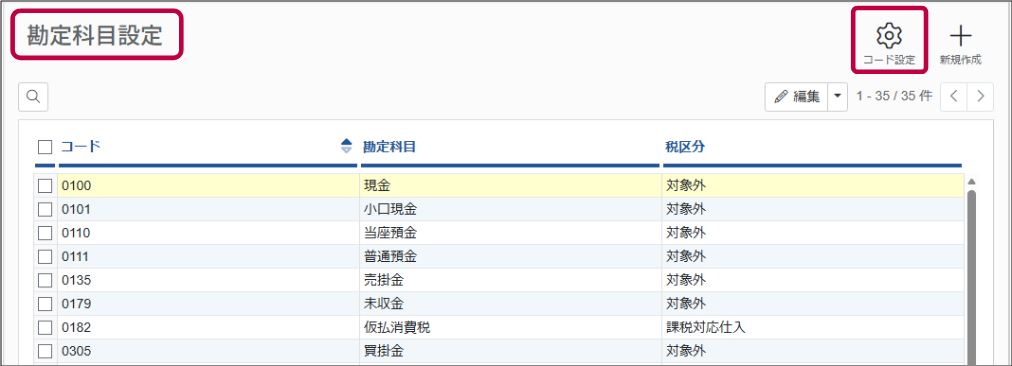Click code cell 0111

pyautogui.click(x=207, y=256)
